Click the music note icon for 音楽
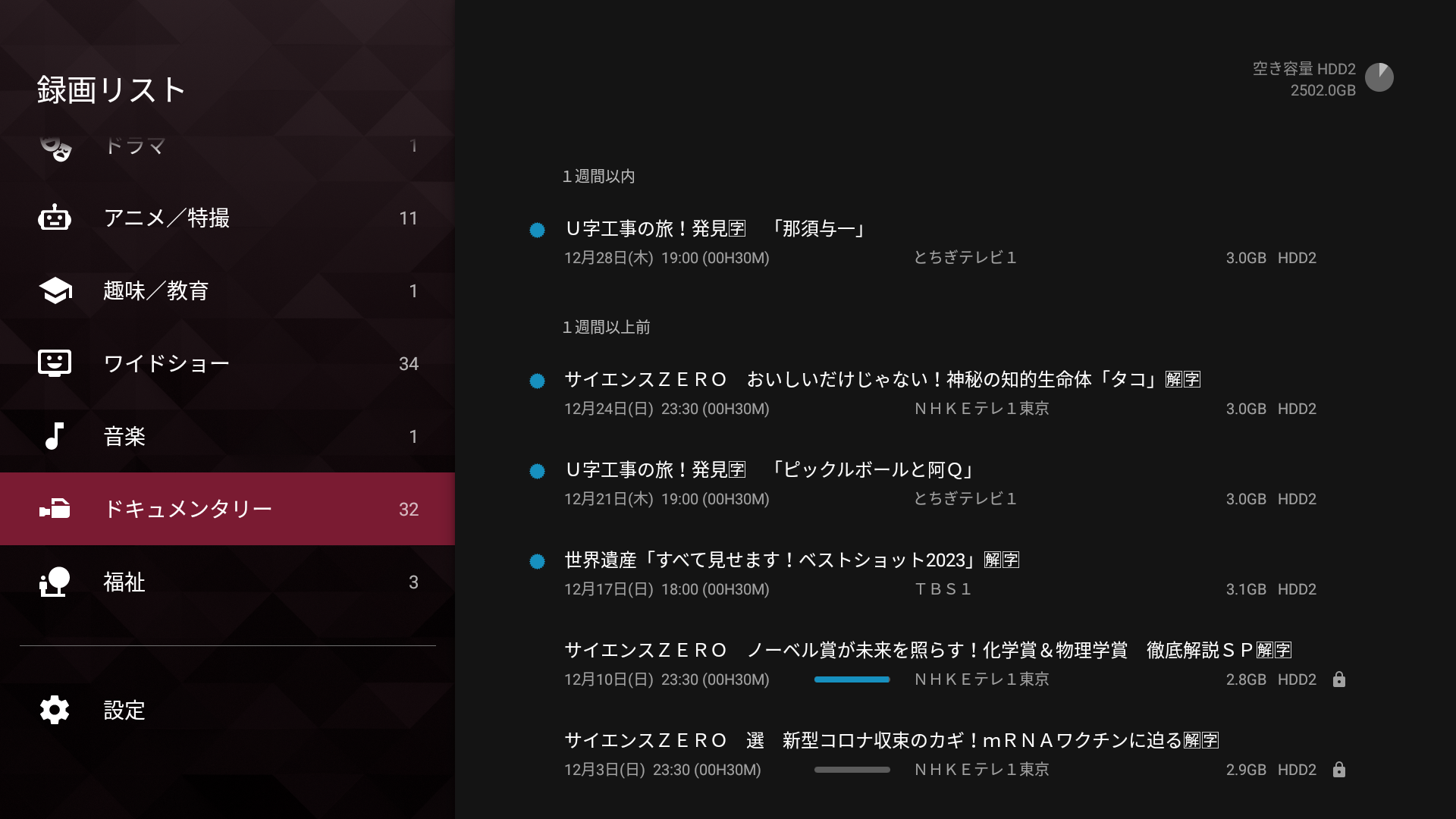The image size is (1456, 819). tap(55, 436)
